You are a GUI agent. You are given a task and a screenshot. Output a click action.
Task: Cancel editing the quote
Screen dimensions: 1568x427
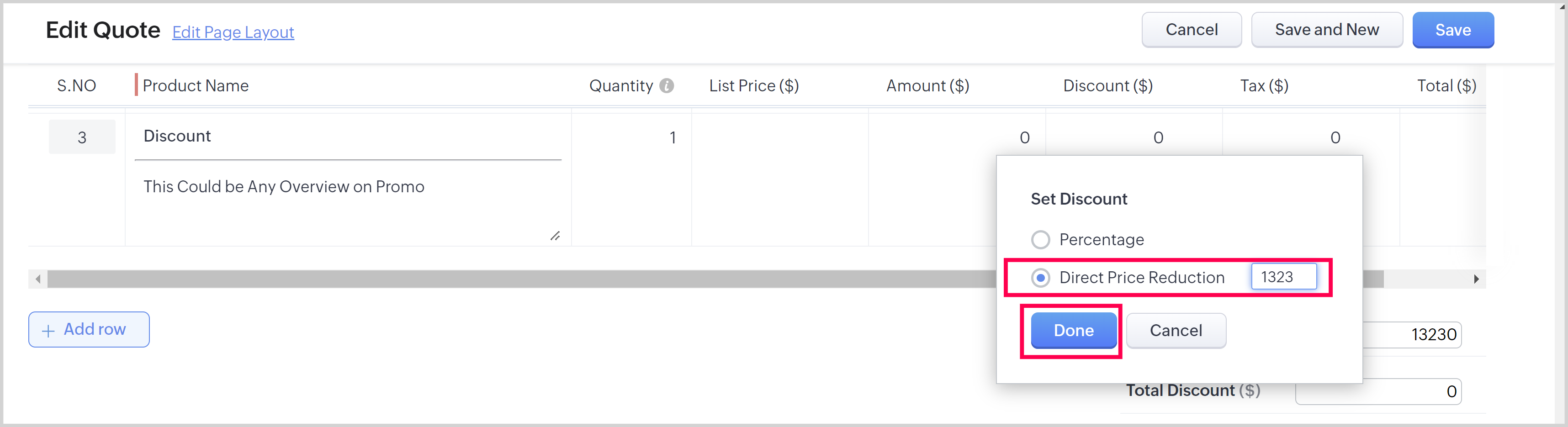pyautogui.click(x=1191, y=30)
